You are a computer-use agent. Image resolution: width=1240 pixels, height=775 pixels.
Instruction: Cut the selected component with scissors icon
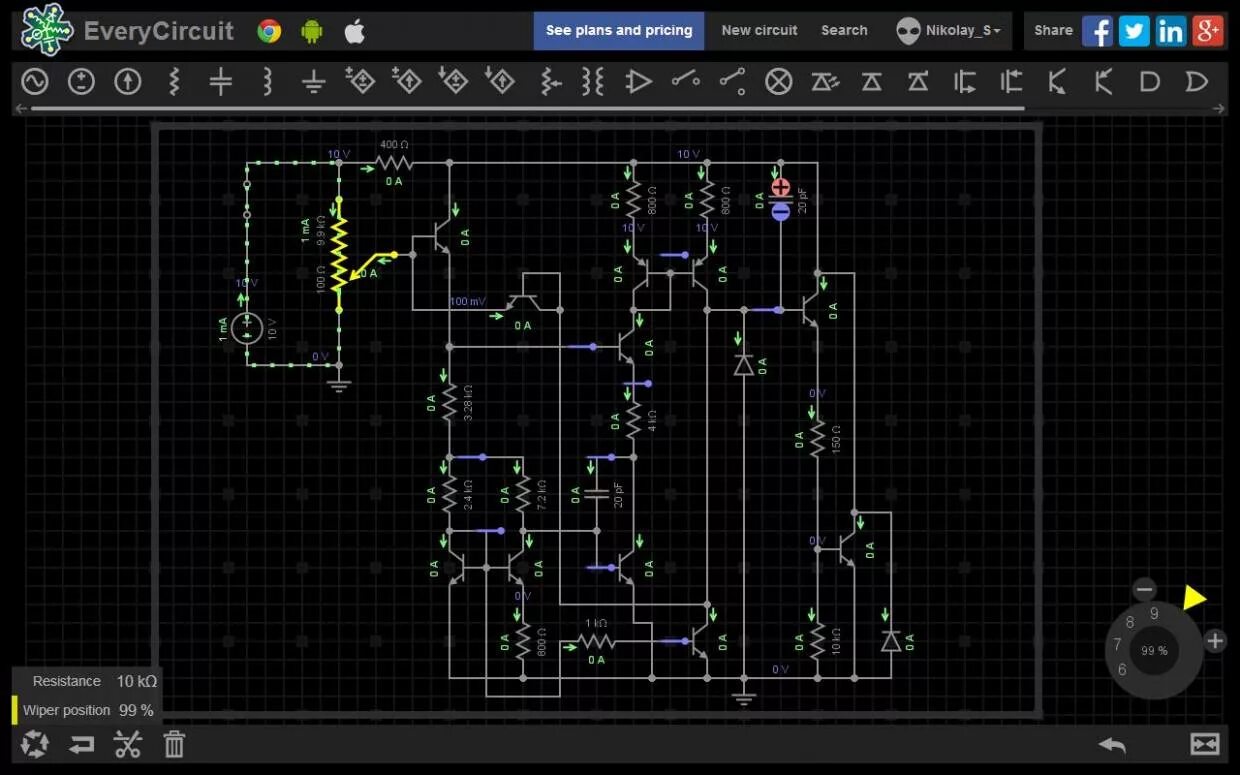click(127, 744)
